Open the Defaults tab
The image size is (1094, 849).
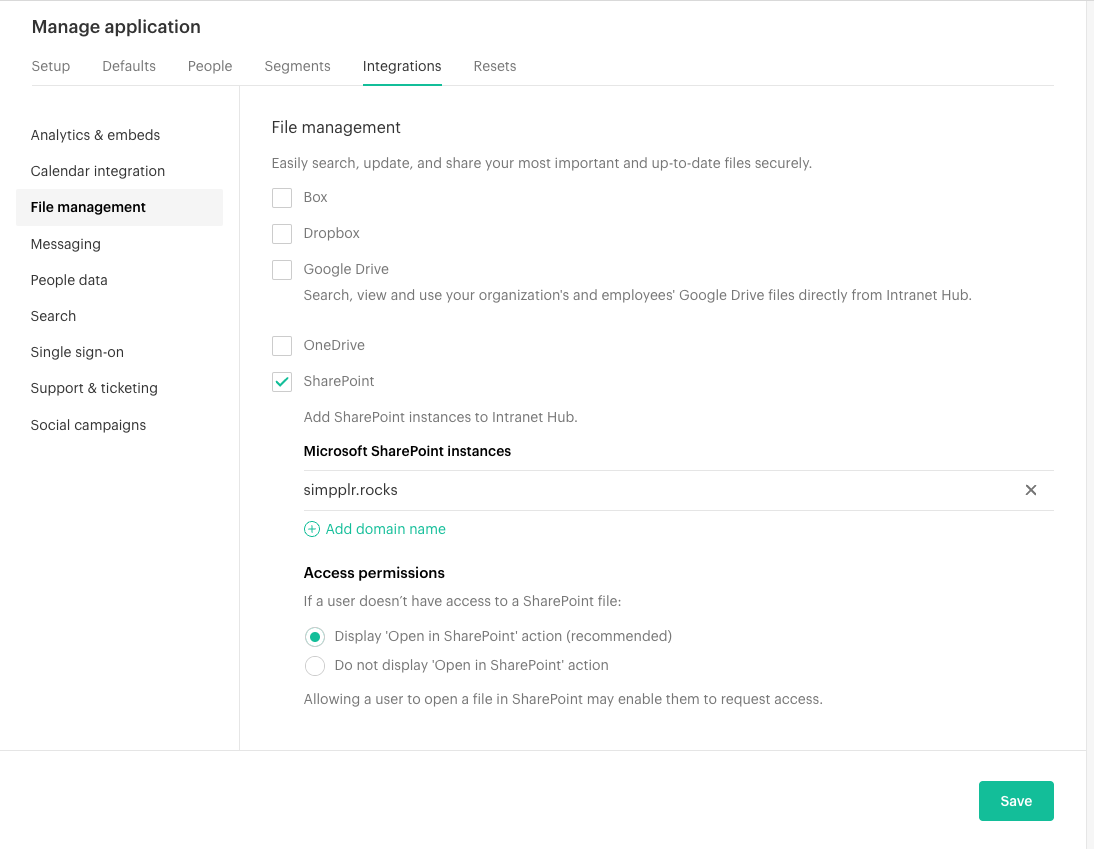[x=128, y=66]
